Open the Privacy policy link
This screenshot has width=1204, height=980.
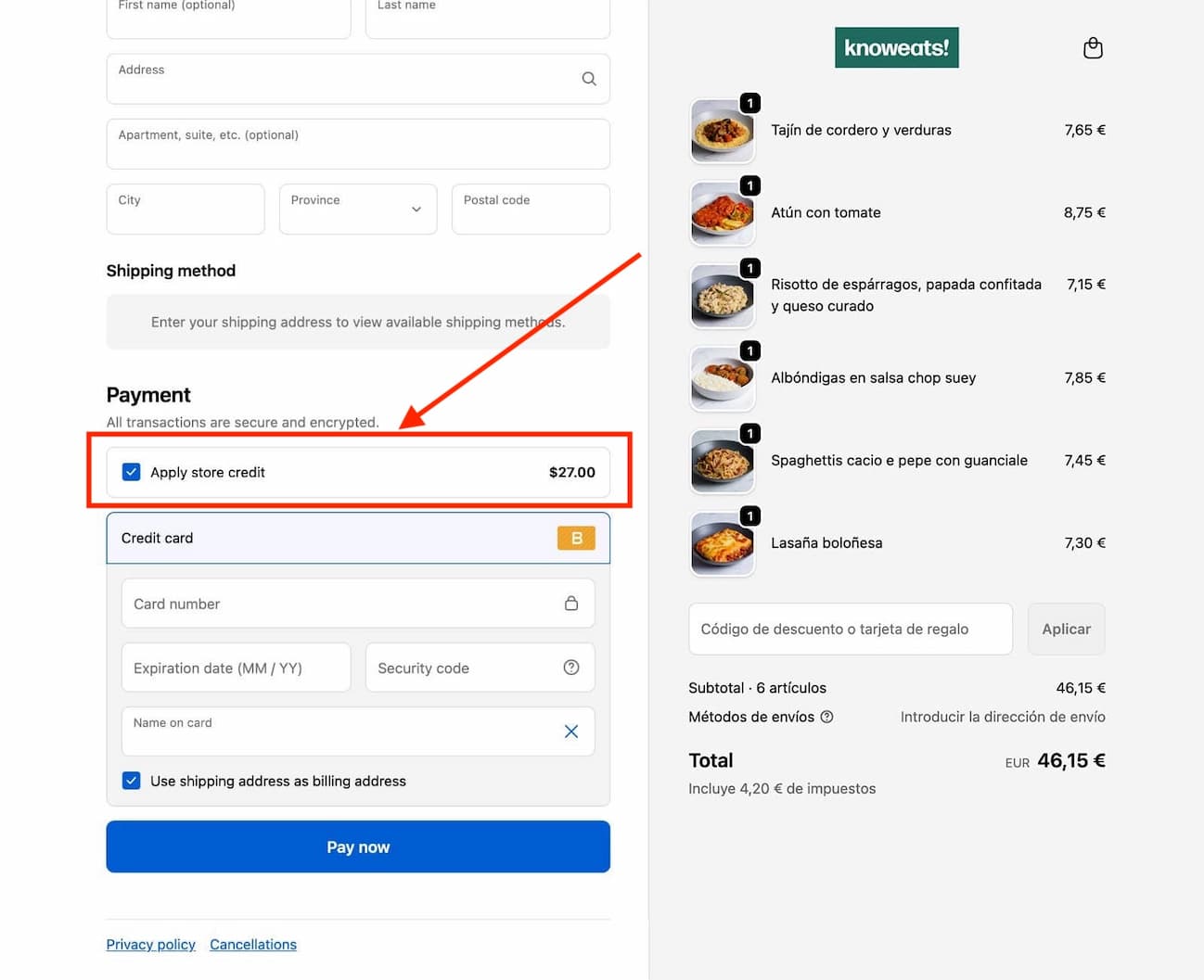click(x=151, y=945)
